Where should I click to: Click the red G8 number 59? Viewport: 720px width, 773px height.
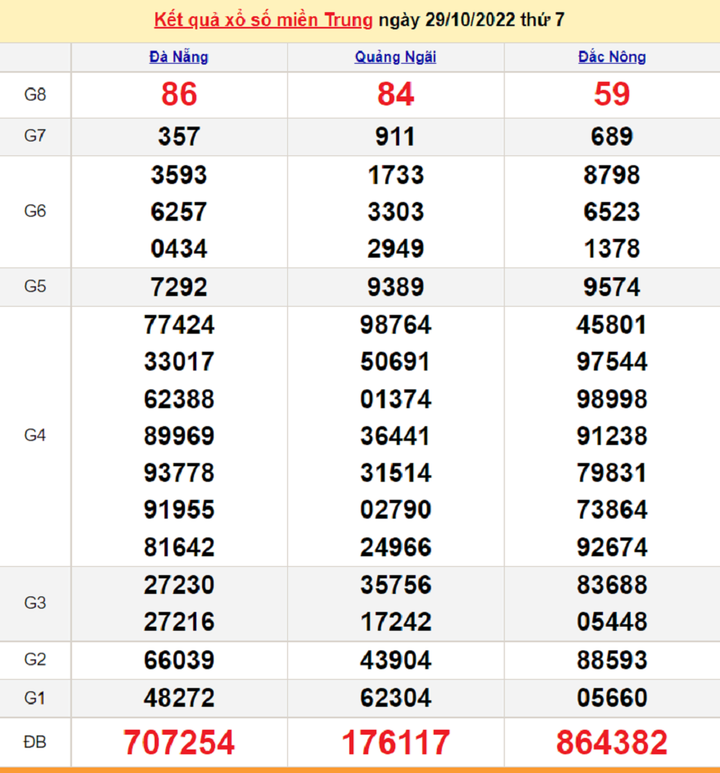click(x=611, y=95)
